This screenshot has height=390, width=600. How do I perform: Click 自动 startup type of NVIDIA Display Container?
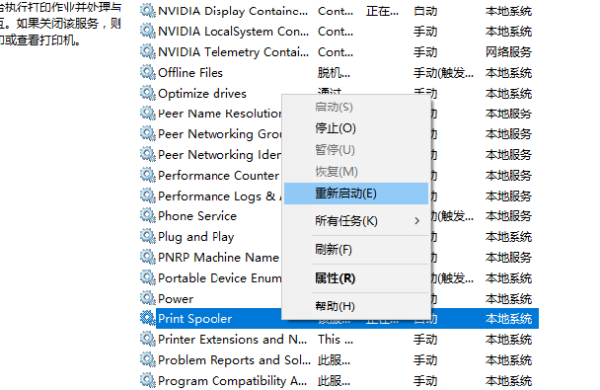click(425, 11)
